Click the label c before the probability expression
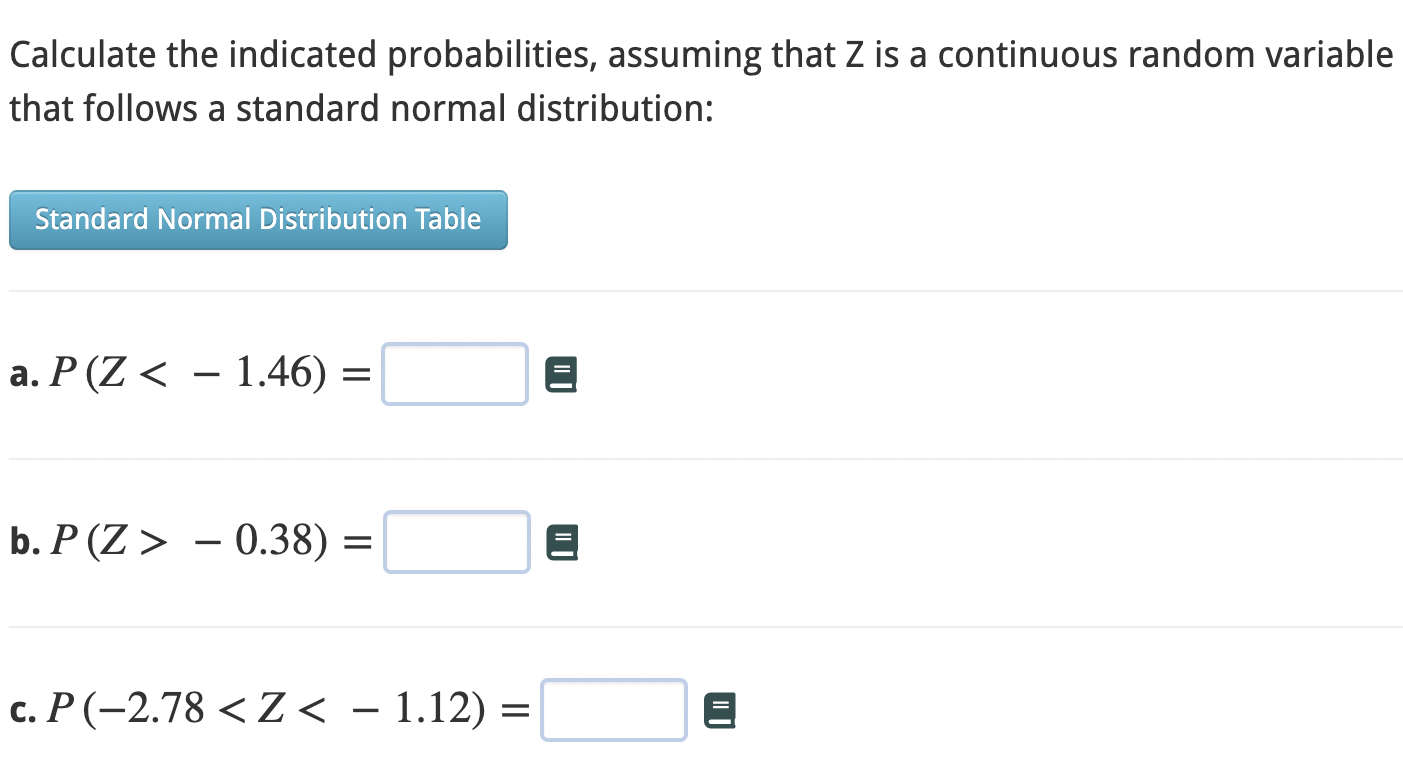The width and height of the screenshot is (1403, 778). [22, 710]
